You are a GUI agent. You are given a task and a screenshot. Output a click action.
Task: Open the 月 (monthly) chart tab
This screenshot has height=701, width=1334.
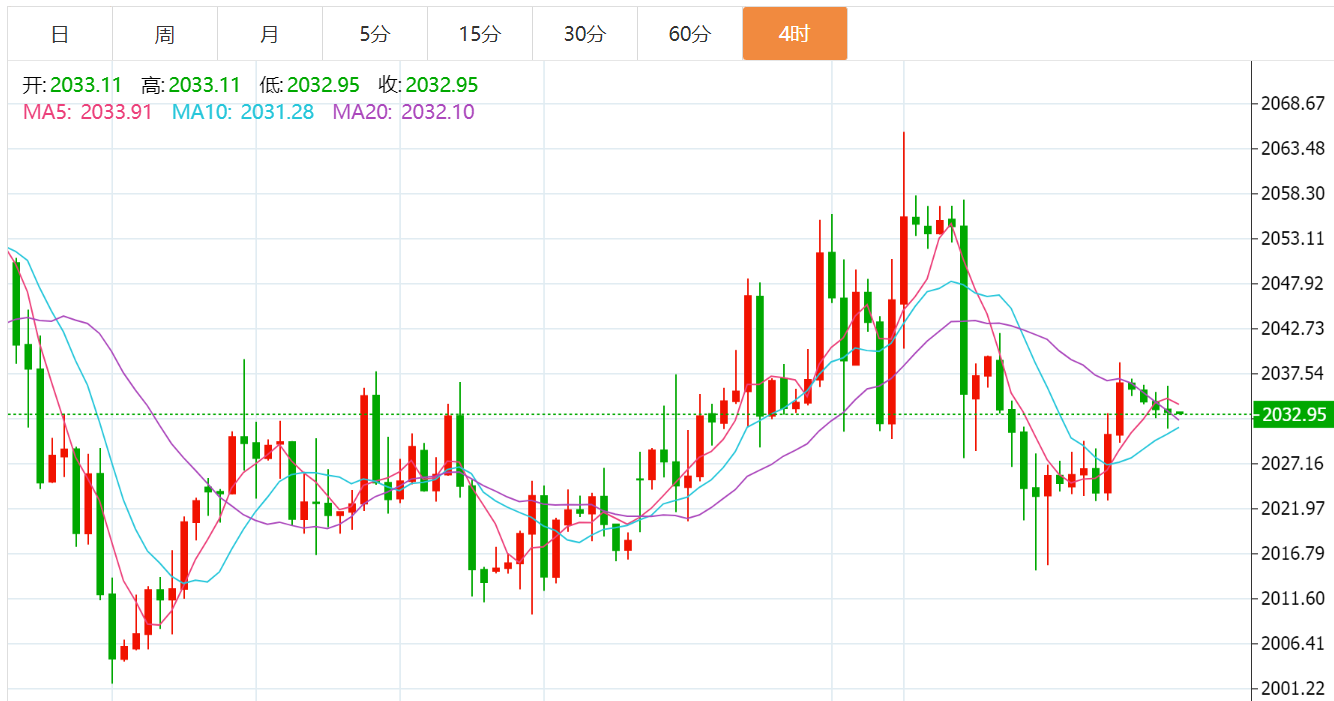click(270, 34)
